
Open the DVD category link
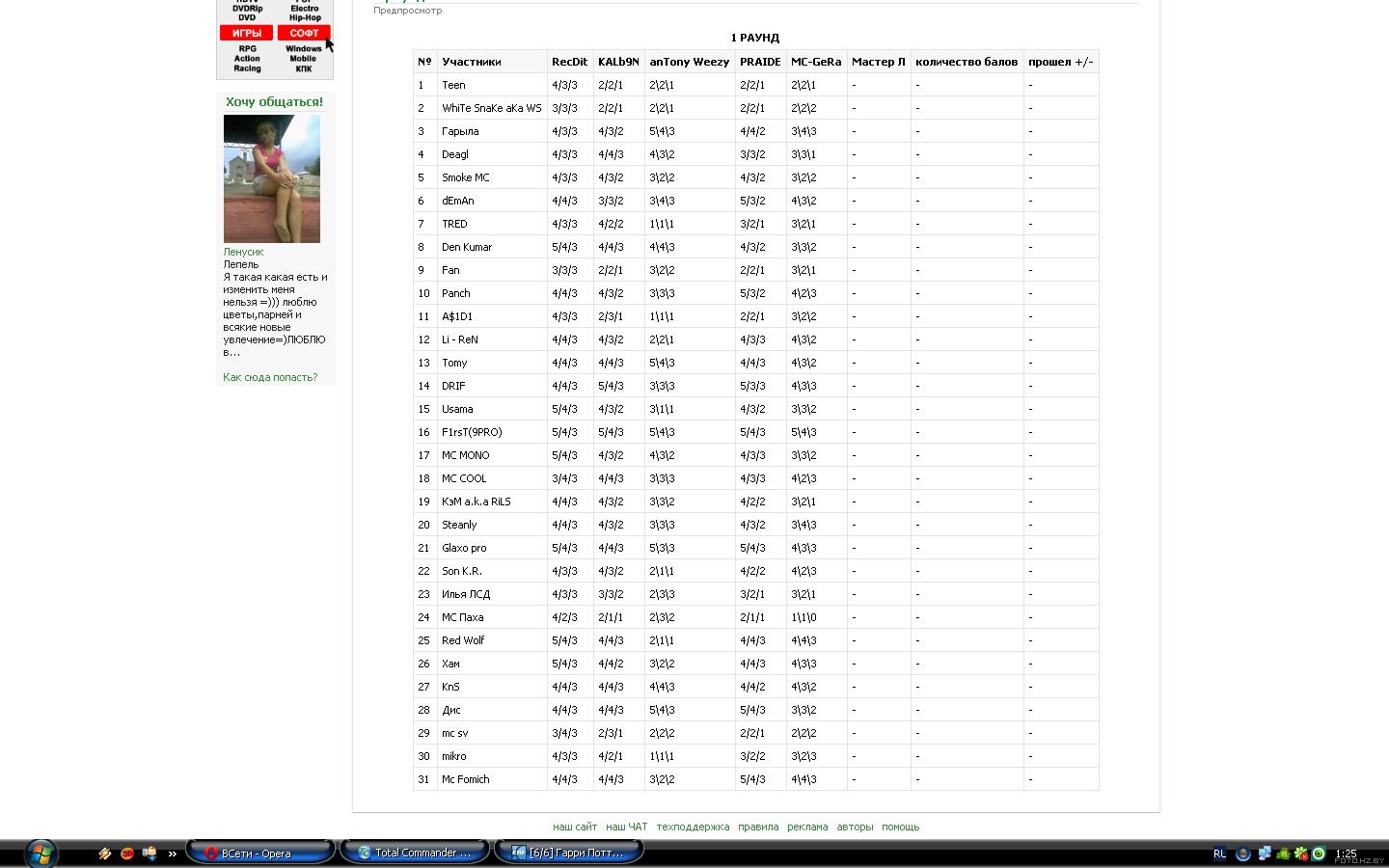tap(247, 17)
